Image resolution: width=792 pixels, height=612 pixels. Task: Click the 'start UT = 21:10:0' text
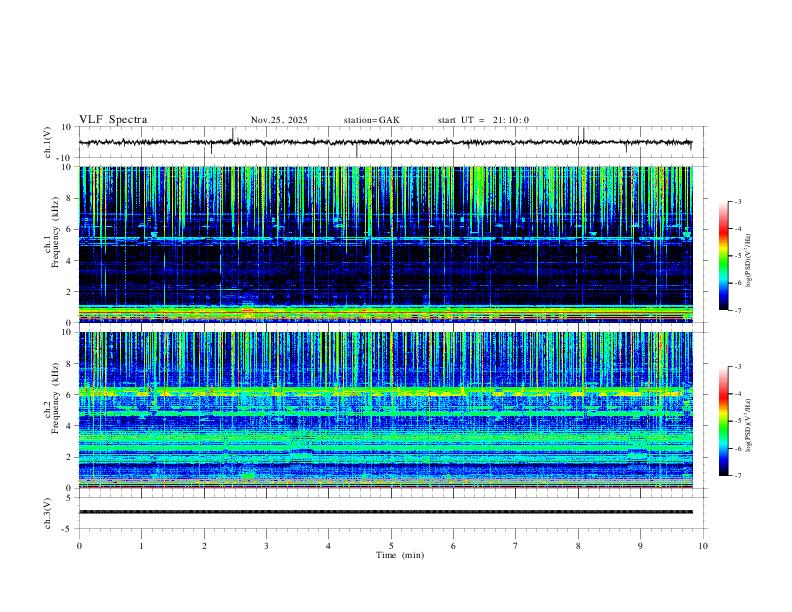click(483, 120)
